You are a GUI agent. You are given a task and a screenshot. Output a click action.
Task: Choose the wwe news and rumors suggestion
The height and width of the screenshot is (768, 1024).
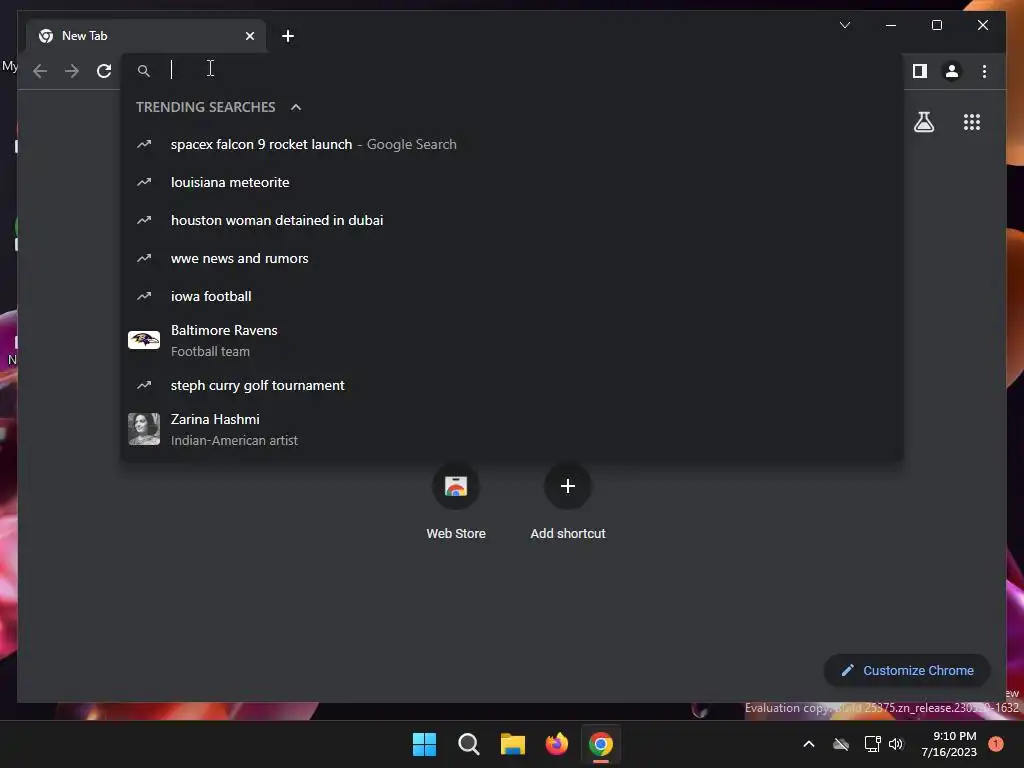(x=512, y=258)
